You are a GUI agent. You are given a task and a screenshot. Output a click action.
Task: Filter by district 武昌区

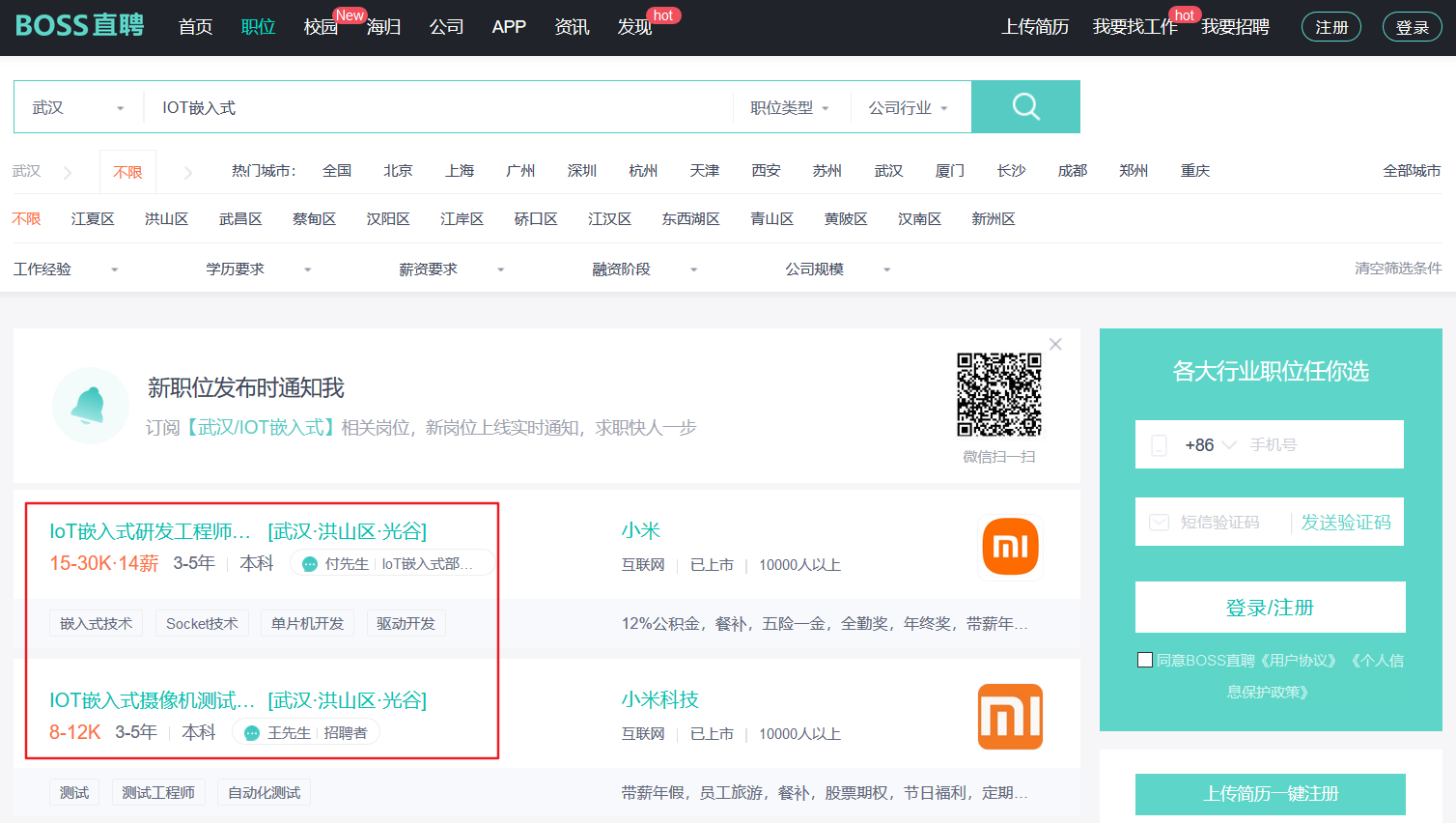point(240,219)
